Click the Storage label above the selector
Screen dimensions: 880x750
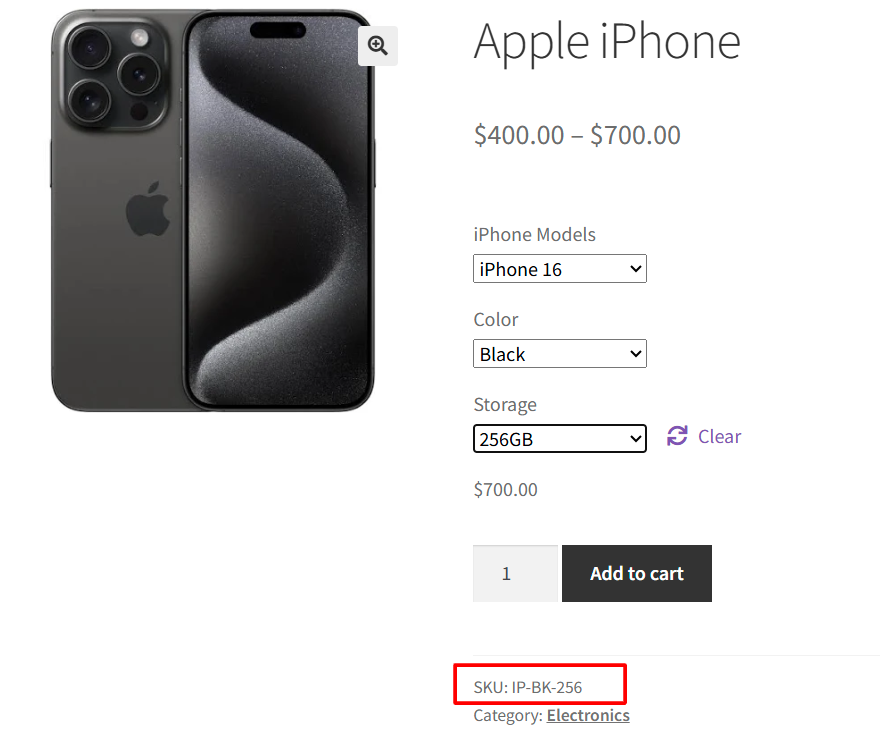point(505,404)
